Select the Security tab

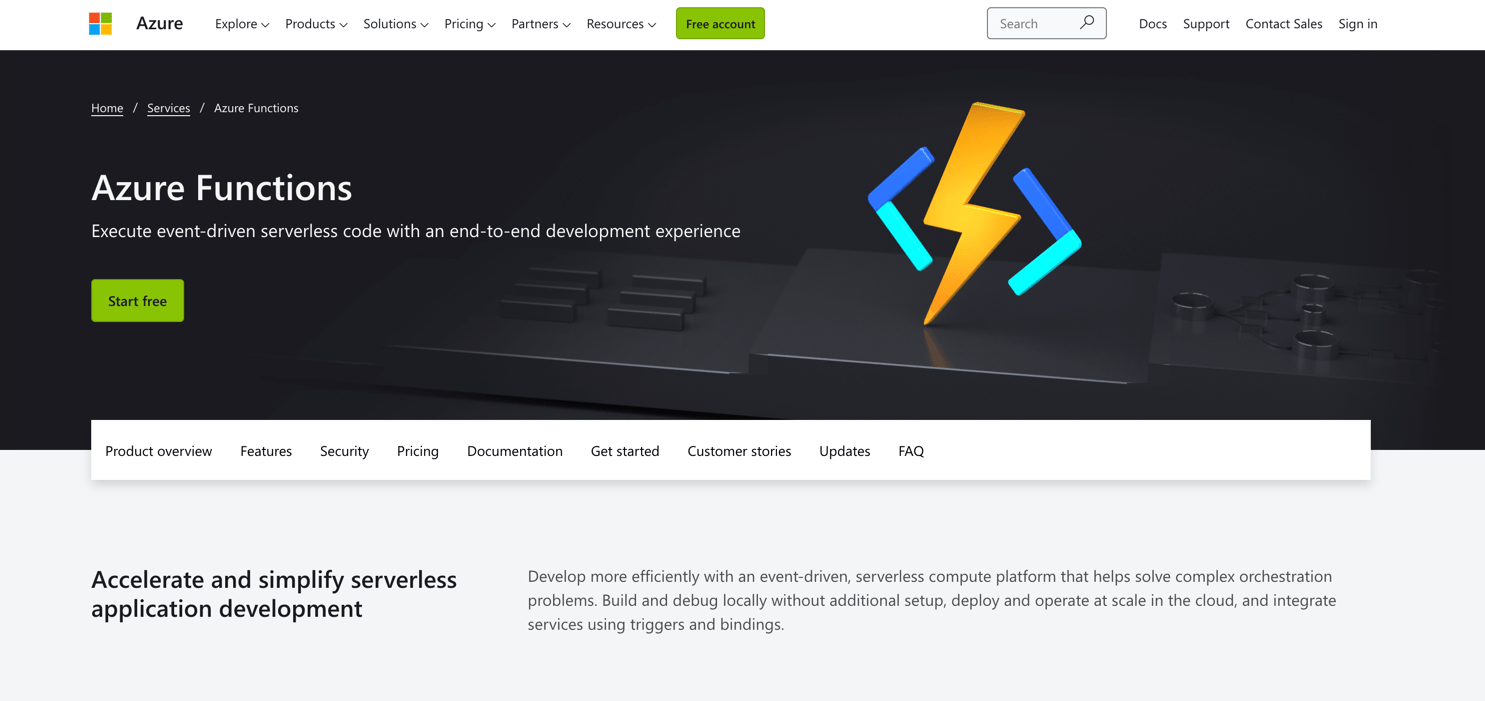pos(344,451)
